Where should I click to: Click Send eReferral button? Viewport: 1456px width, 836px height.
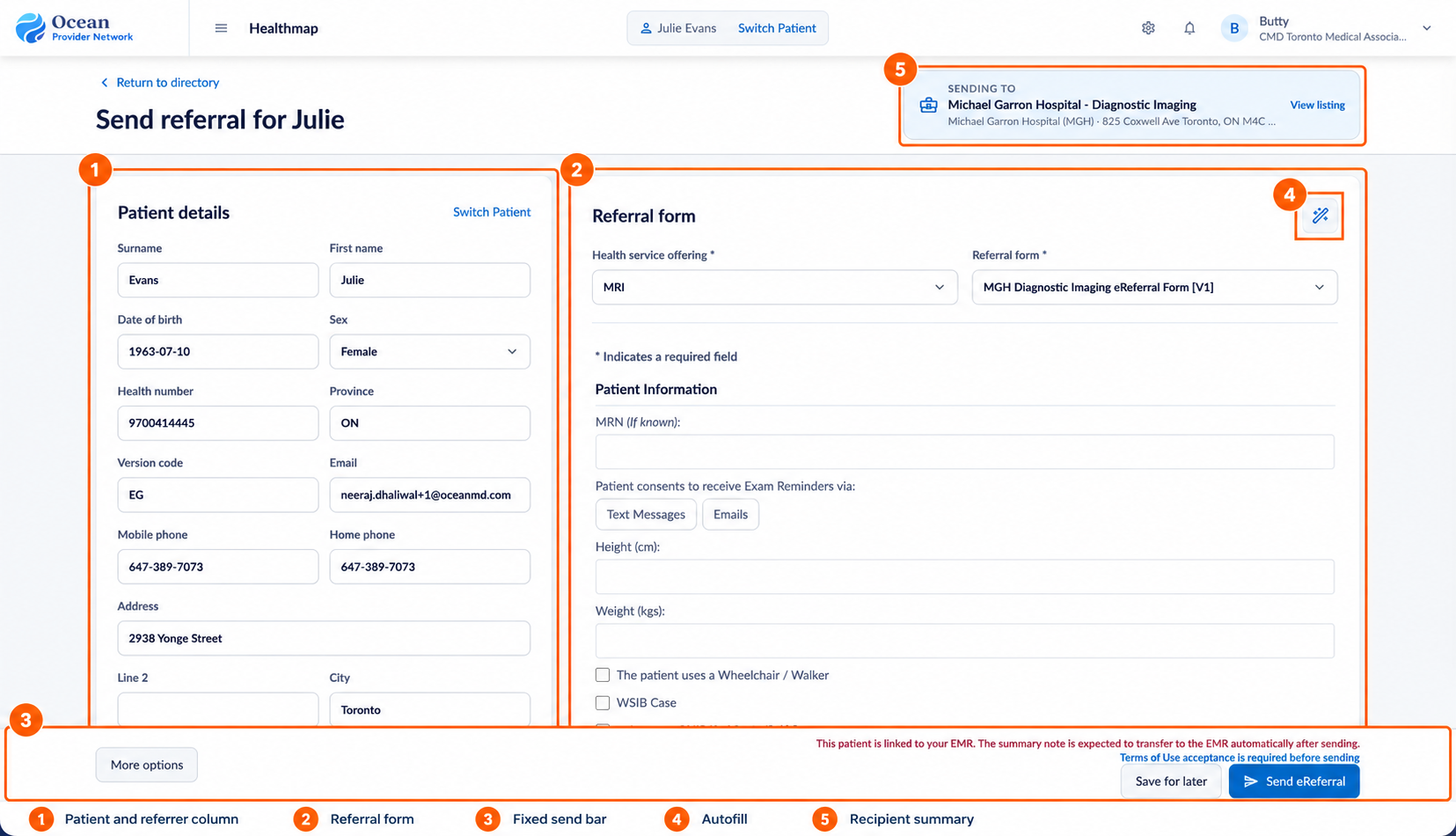pos(1294,781)
